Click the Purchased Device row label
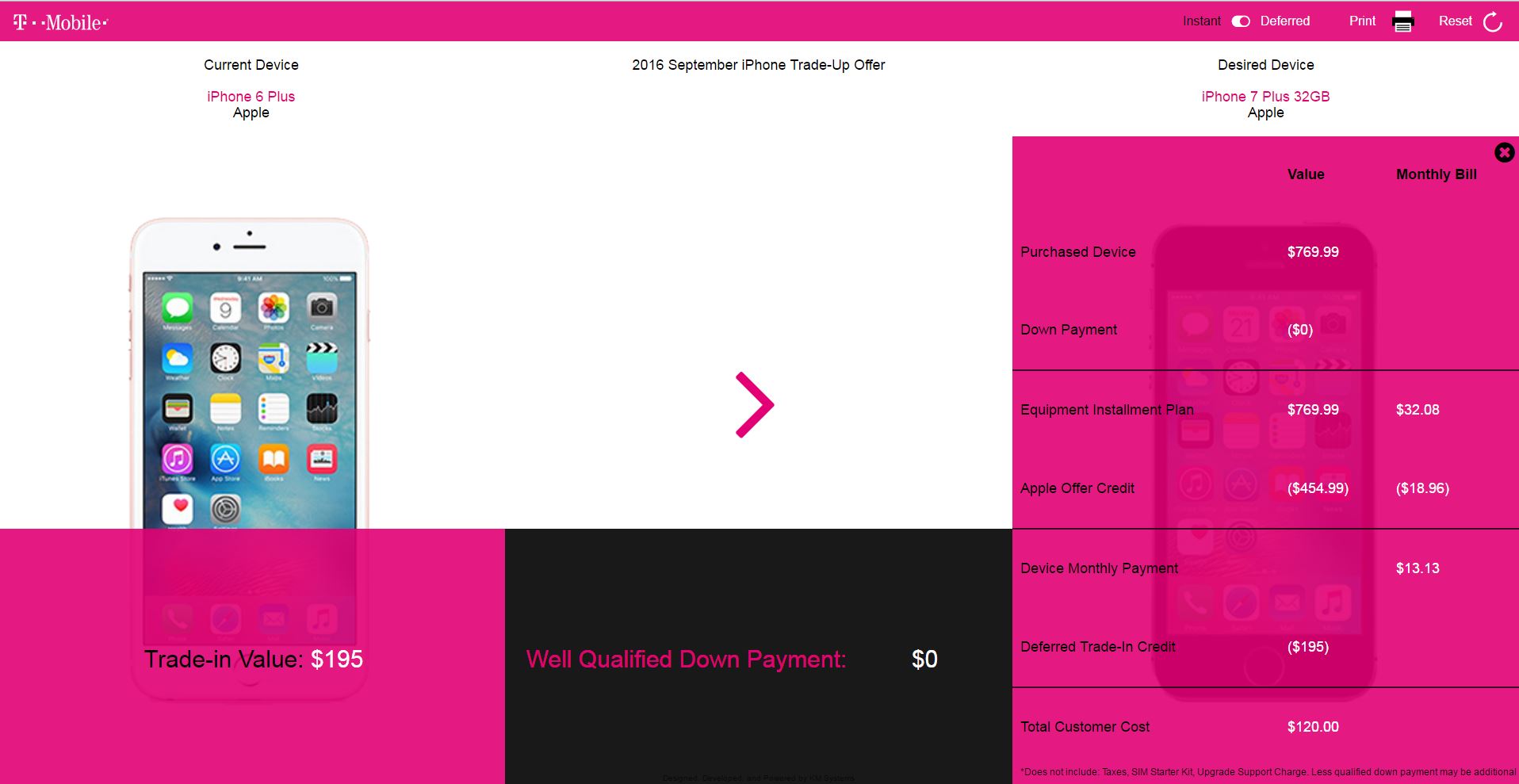Viewport: 1519px width, 784px height. click(x=1077, y=252)
